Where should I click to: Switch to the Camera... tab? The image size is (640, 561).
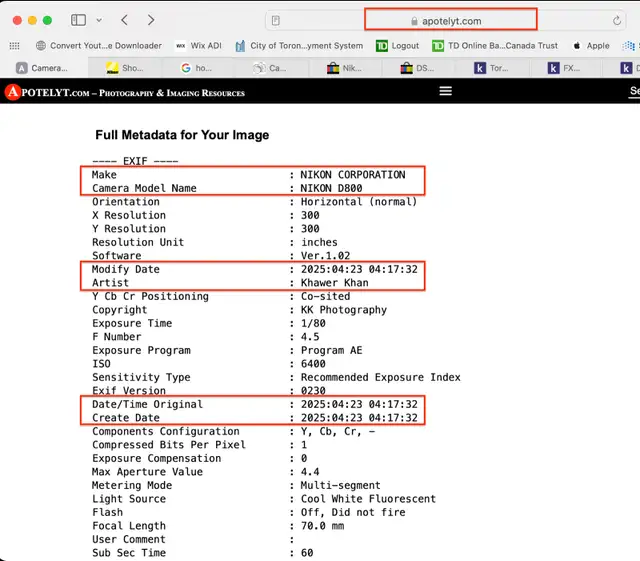(42, 68)
